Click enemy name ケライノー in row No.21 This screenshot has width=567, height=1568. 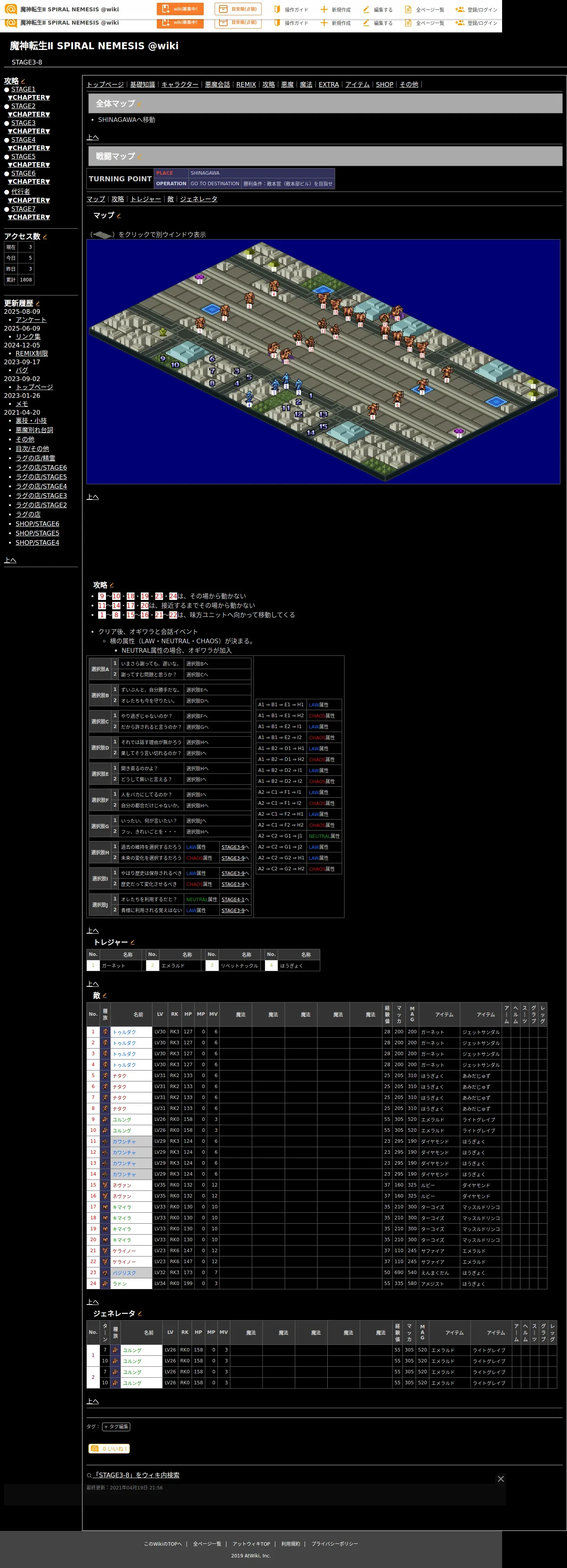[124, 1251]
